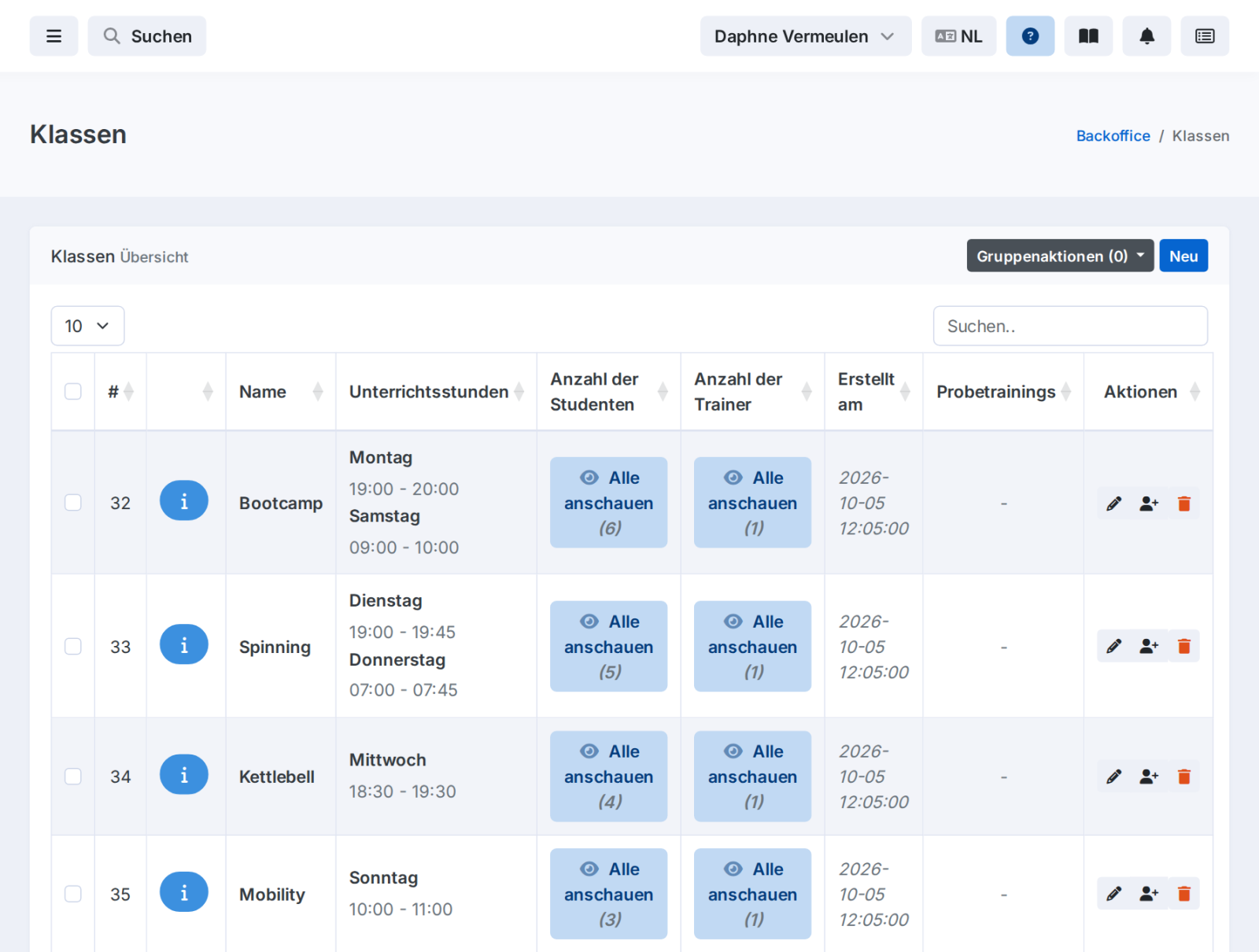
Task: Sort by Probetrainings column
Action: pos(1003,392)
